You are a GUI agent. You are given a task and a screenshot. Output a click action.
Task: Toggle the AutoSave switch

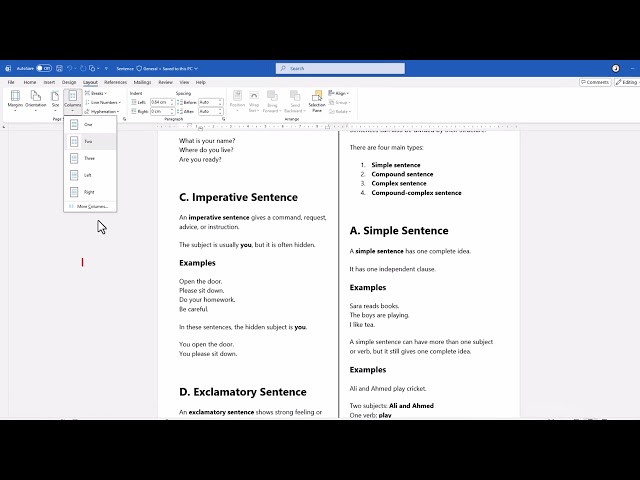click(x=44, y=68)
